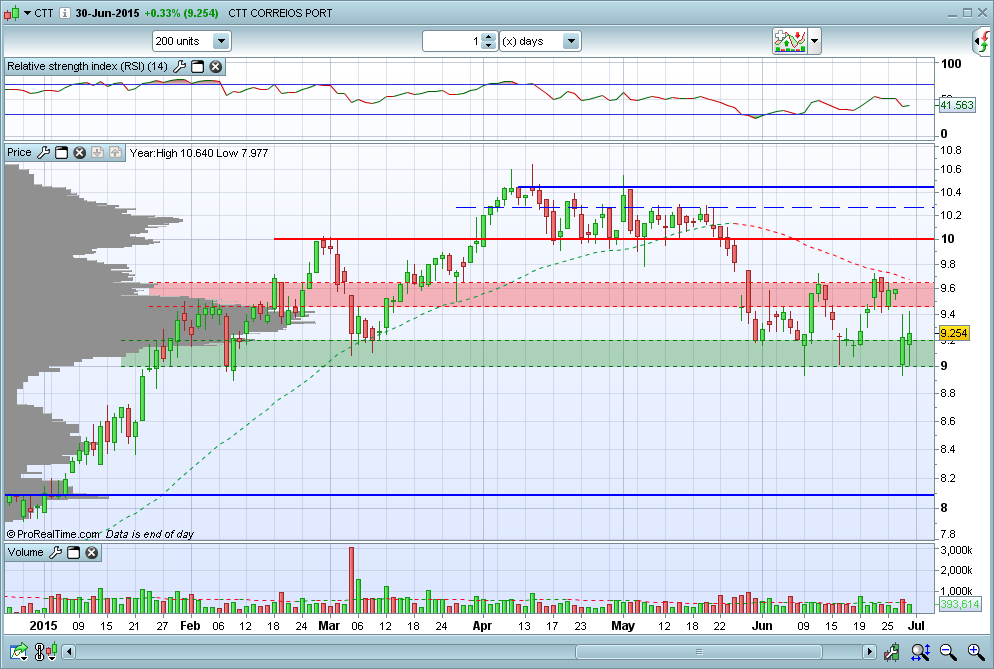Click the May label on the time axis
The image size is (994, 669).
[623, 626]
